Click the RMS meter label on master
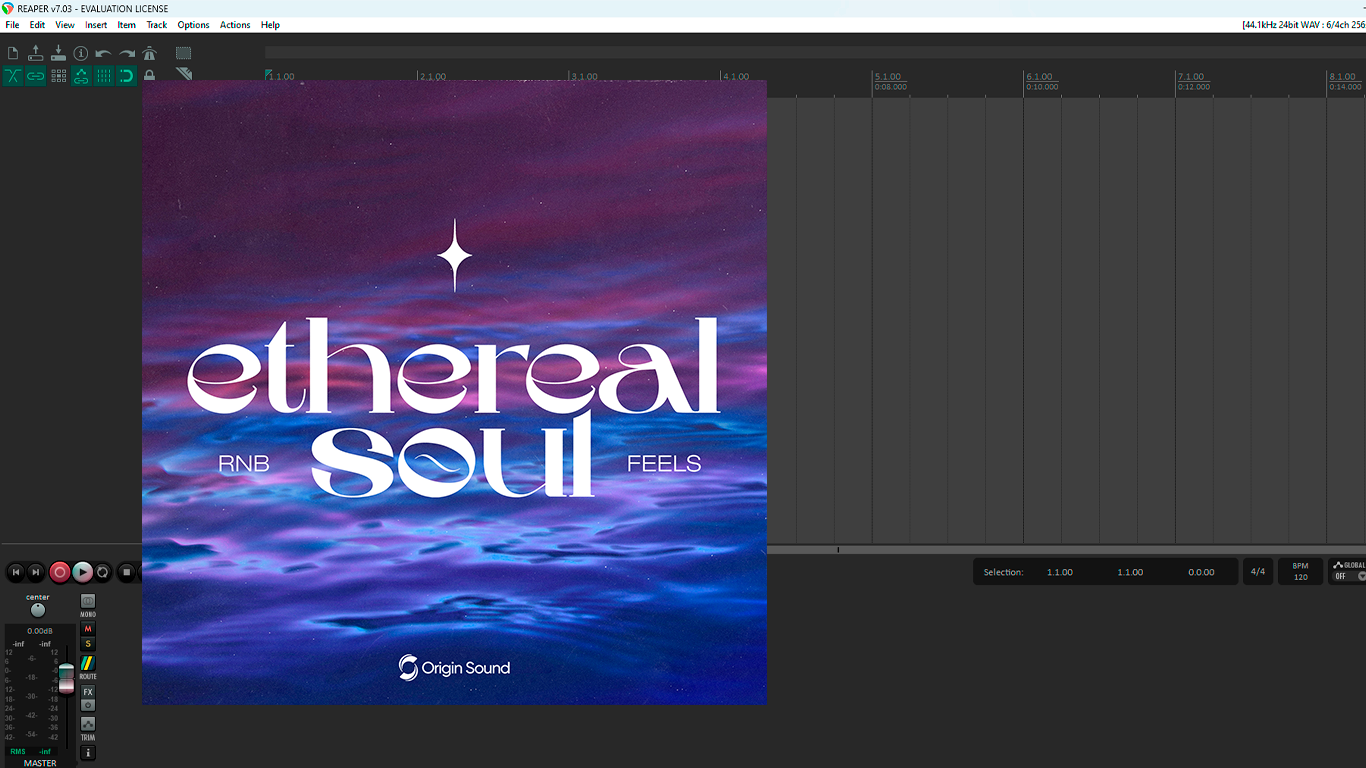Image resolution: width=1366 pixels, height=768 pixels. pyautogui.click(x=18, y=751)
